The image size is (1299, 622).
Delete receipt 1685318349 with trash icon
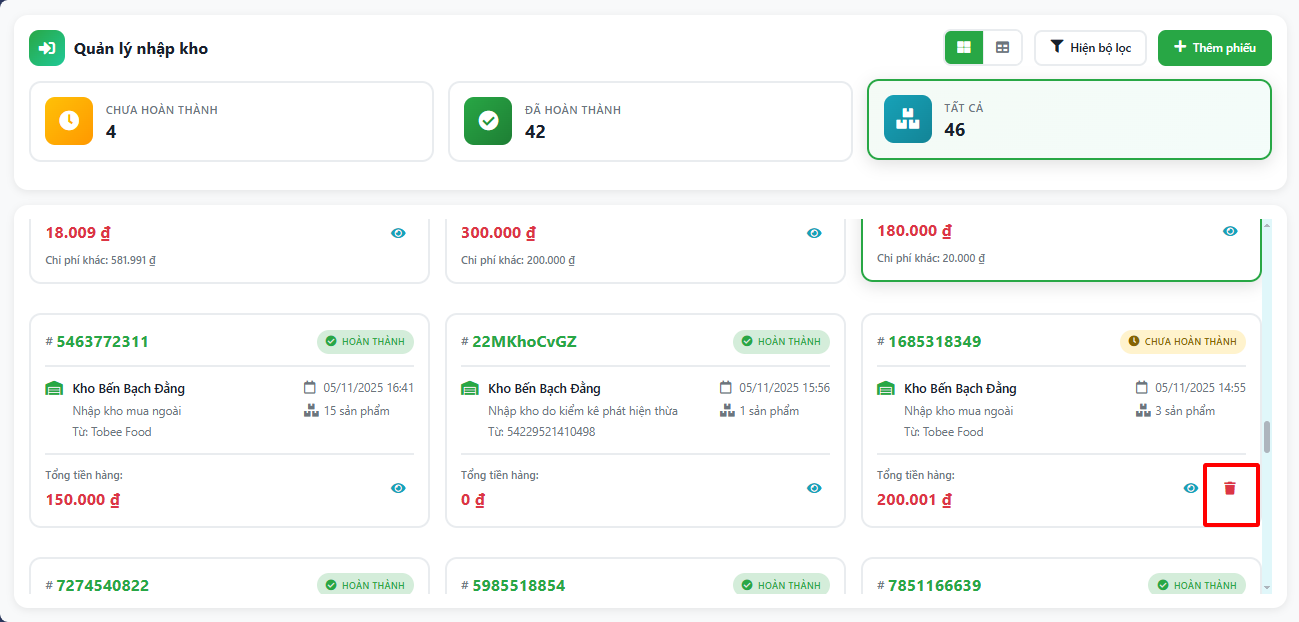[x=1230, y=488]
